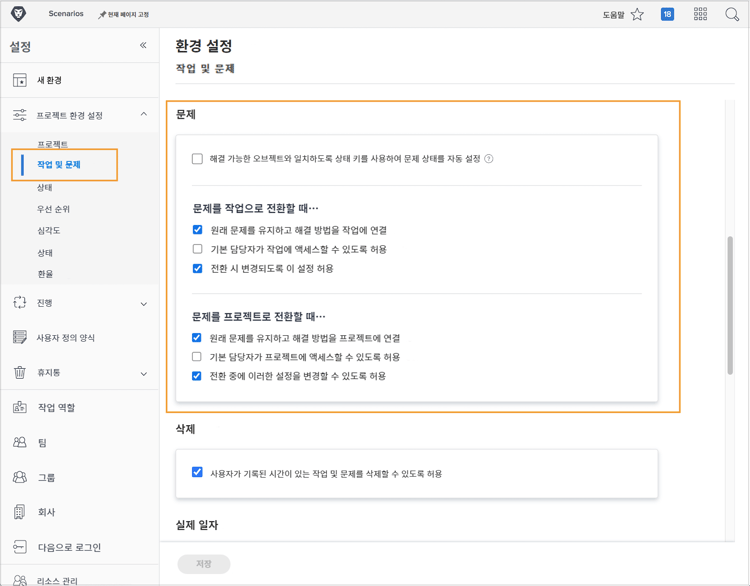Open 회사 in sidebar
Viewport: 750px width, 586px height.
(x=46, y=512)
